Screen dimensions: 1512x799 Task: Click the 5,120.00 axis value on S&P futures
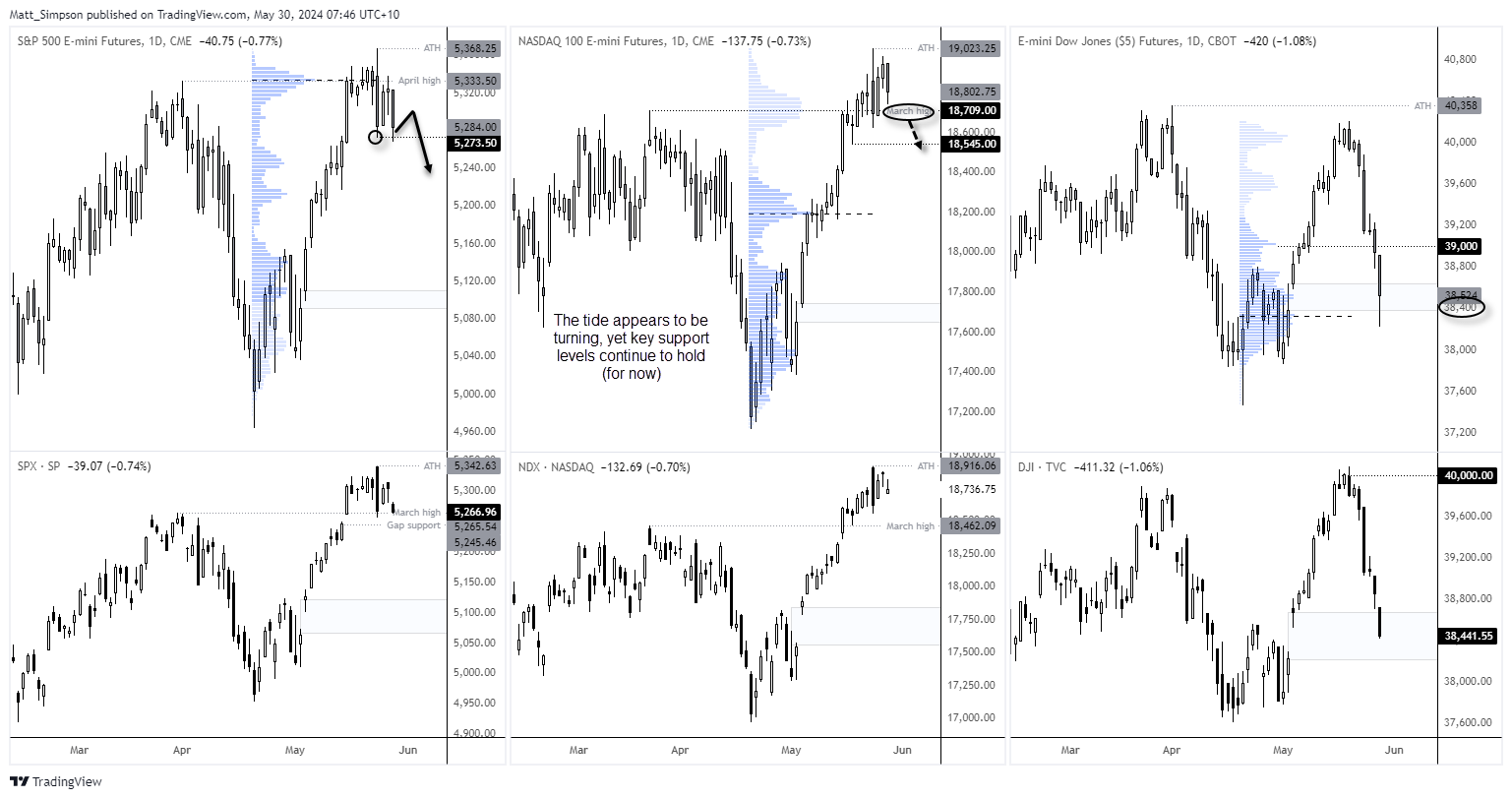[476, 280]
